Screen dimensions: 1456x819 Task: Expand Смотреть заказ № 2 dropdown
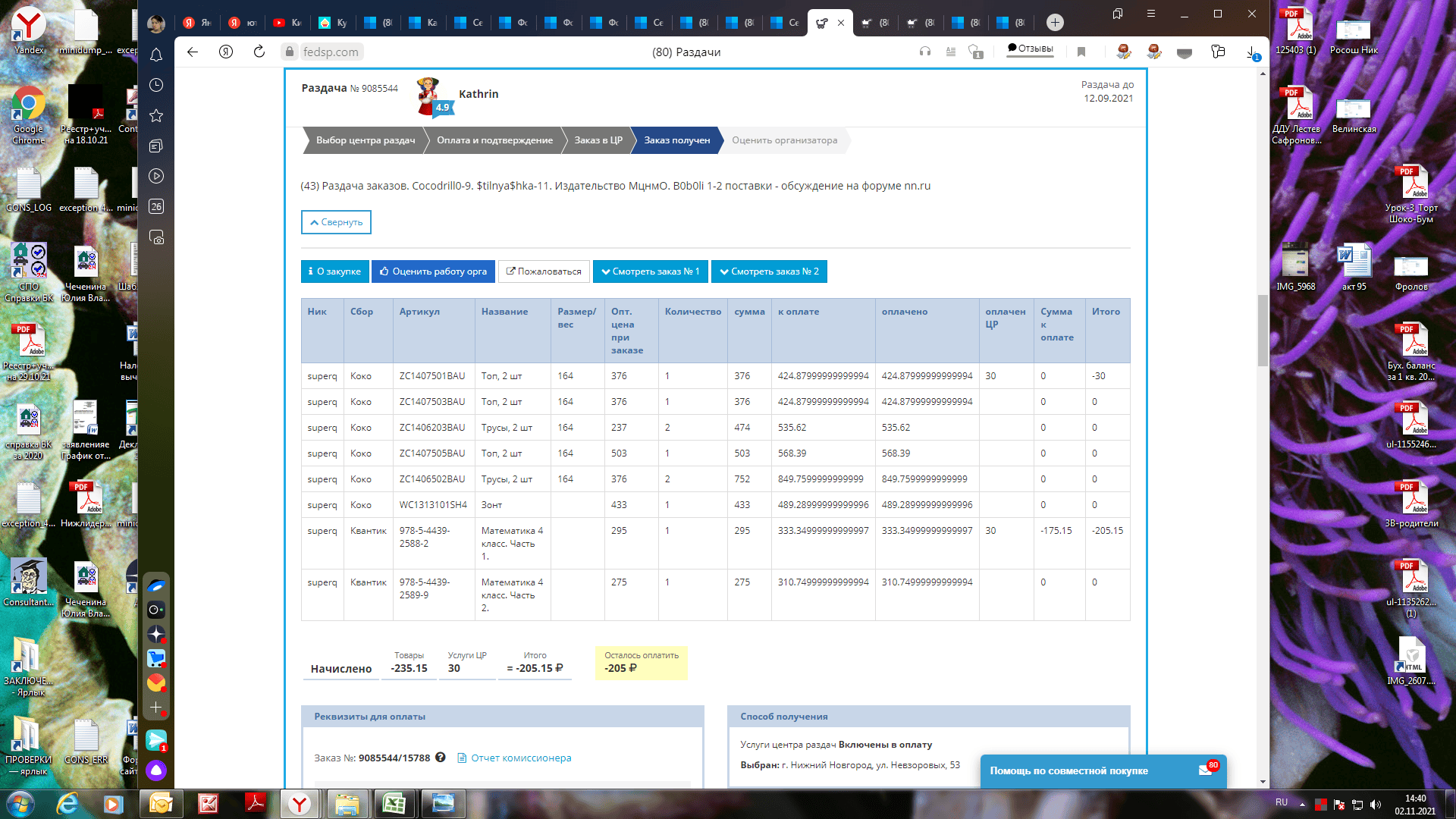769,271
